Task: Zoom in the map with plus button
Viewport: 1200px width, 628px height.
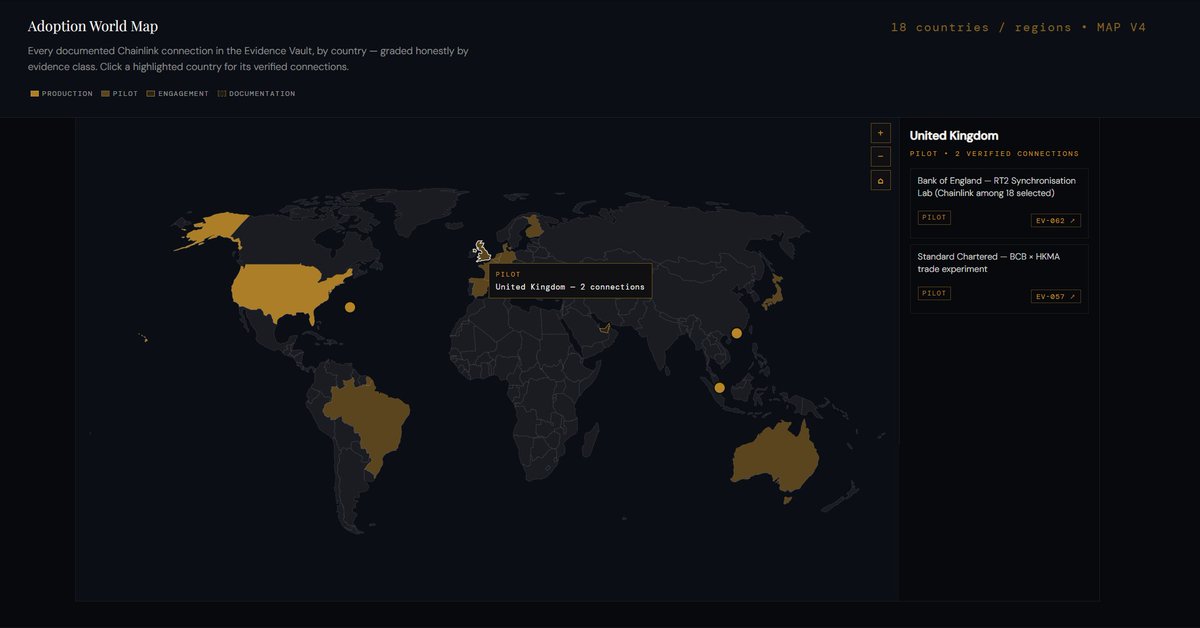Action: click(x=880, y=132)
